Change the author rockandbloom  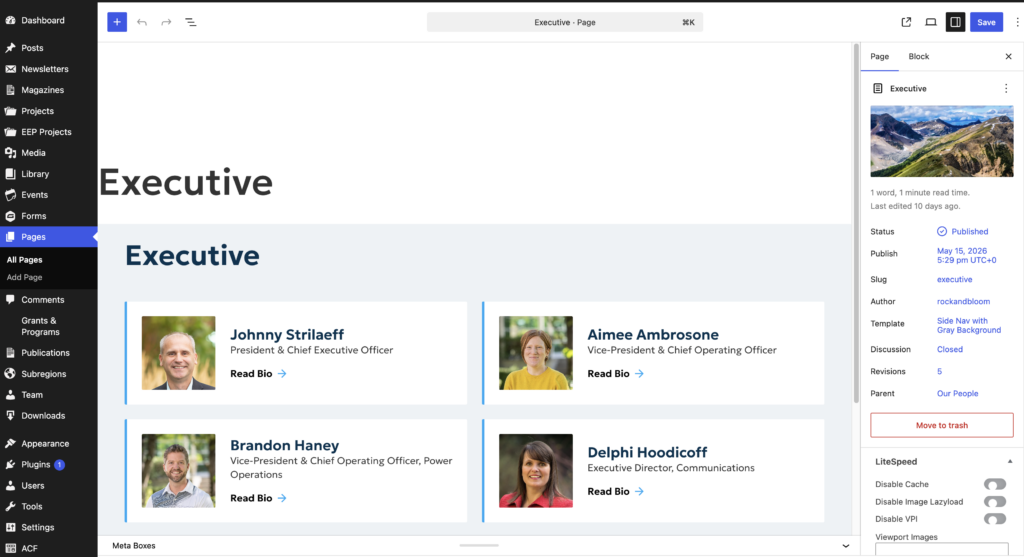(x=963, y=301)
